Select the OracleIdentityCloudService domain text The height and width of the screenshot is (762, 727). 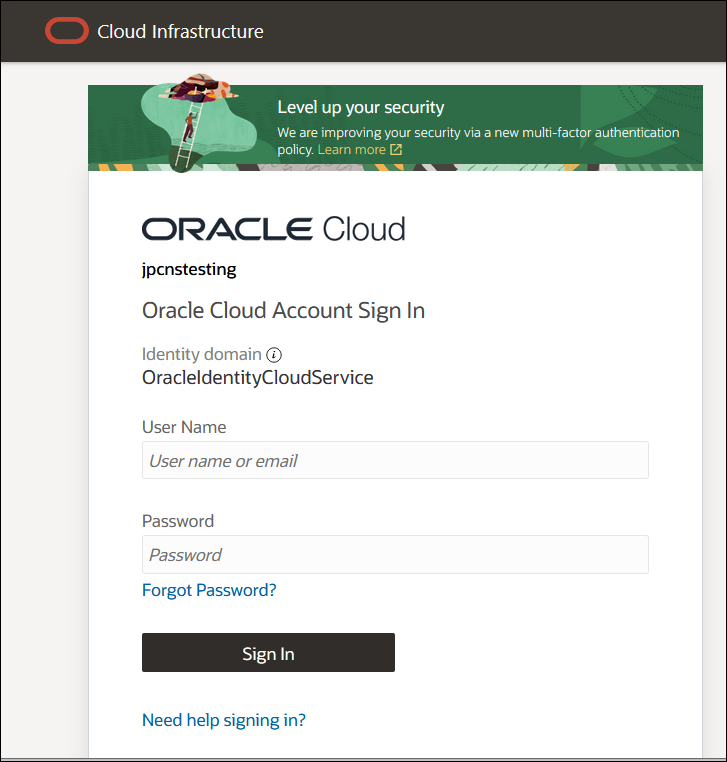[x=258, y=378]
